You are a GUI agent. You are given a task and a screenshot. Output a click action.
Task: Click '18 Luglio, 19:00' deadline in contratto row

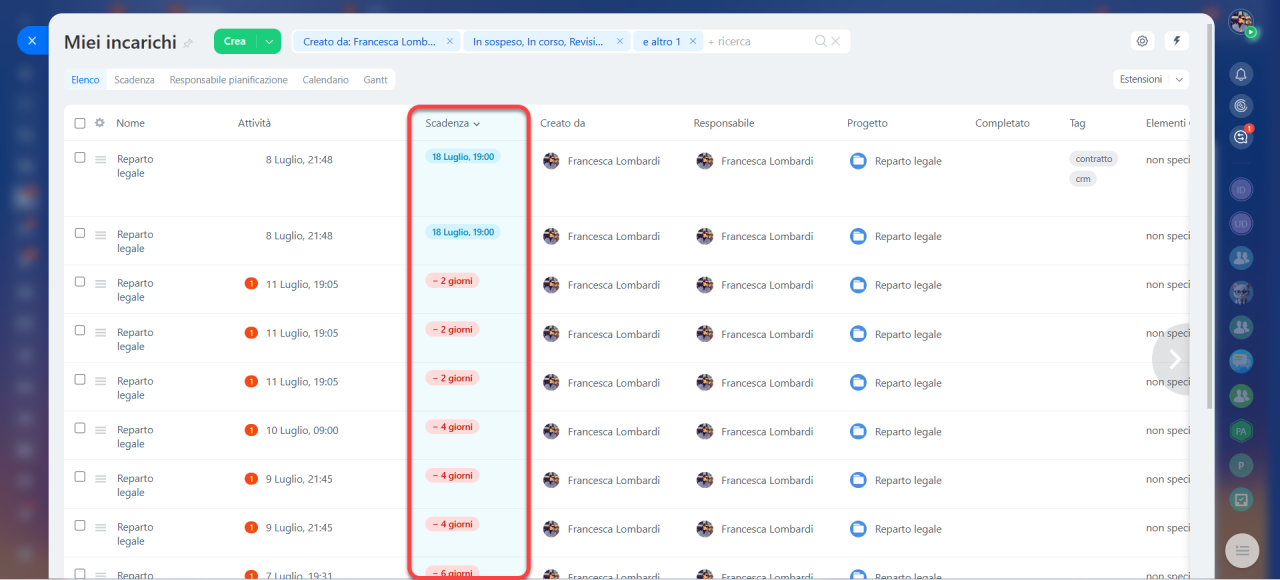tap(462, 156)
